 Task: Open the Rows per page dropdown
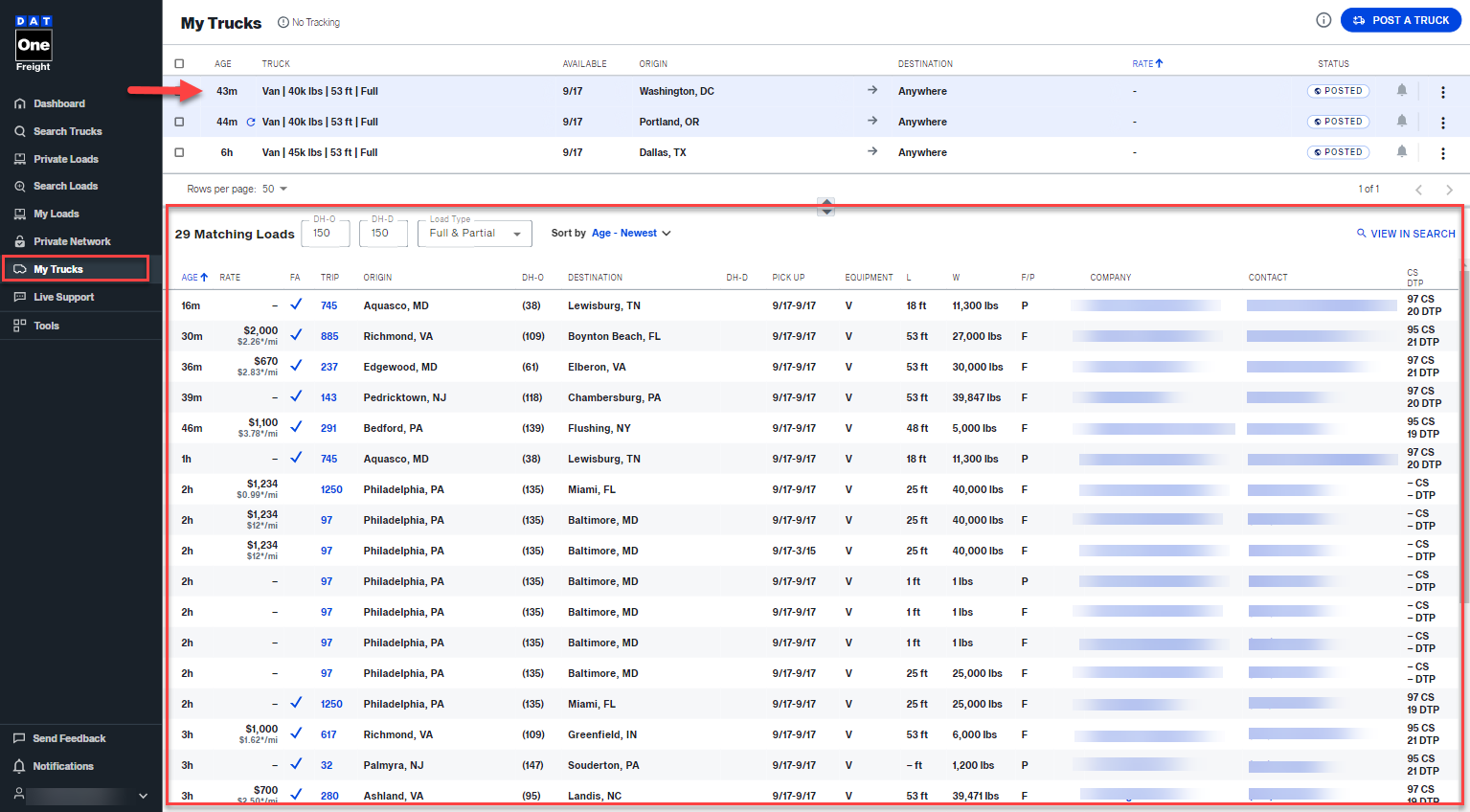[x=275, y=190]
